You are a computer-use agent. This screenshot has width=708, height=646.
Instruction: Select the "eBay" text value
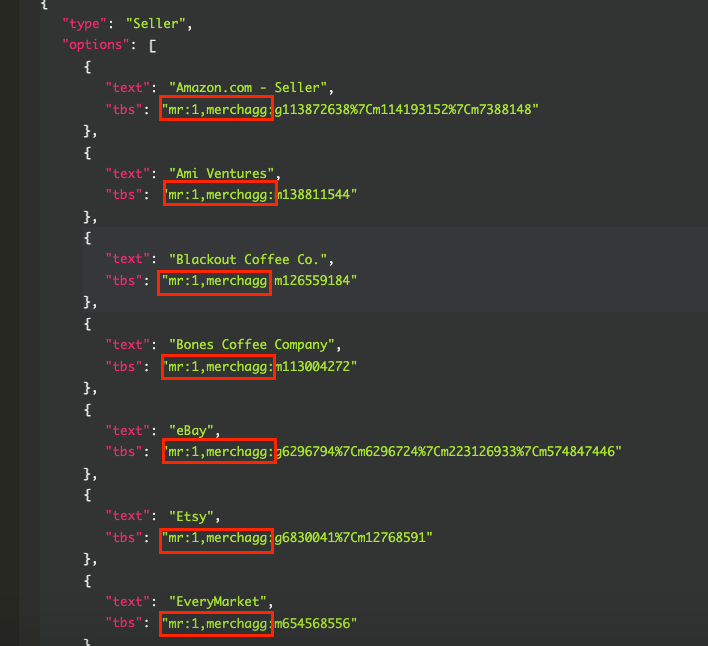click(191, 430)
